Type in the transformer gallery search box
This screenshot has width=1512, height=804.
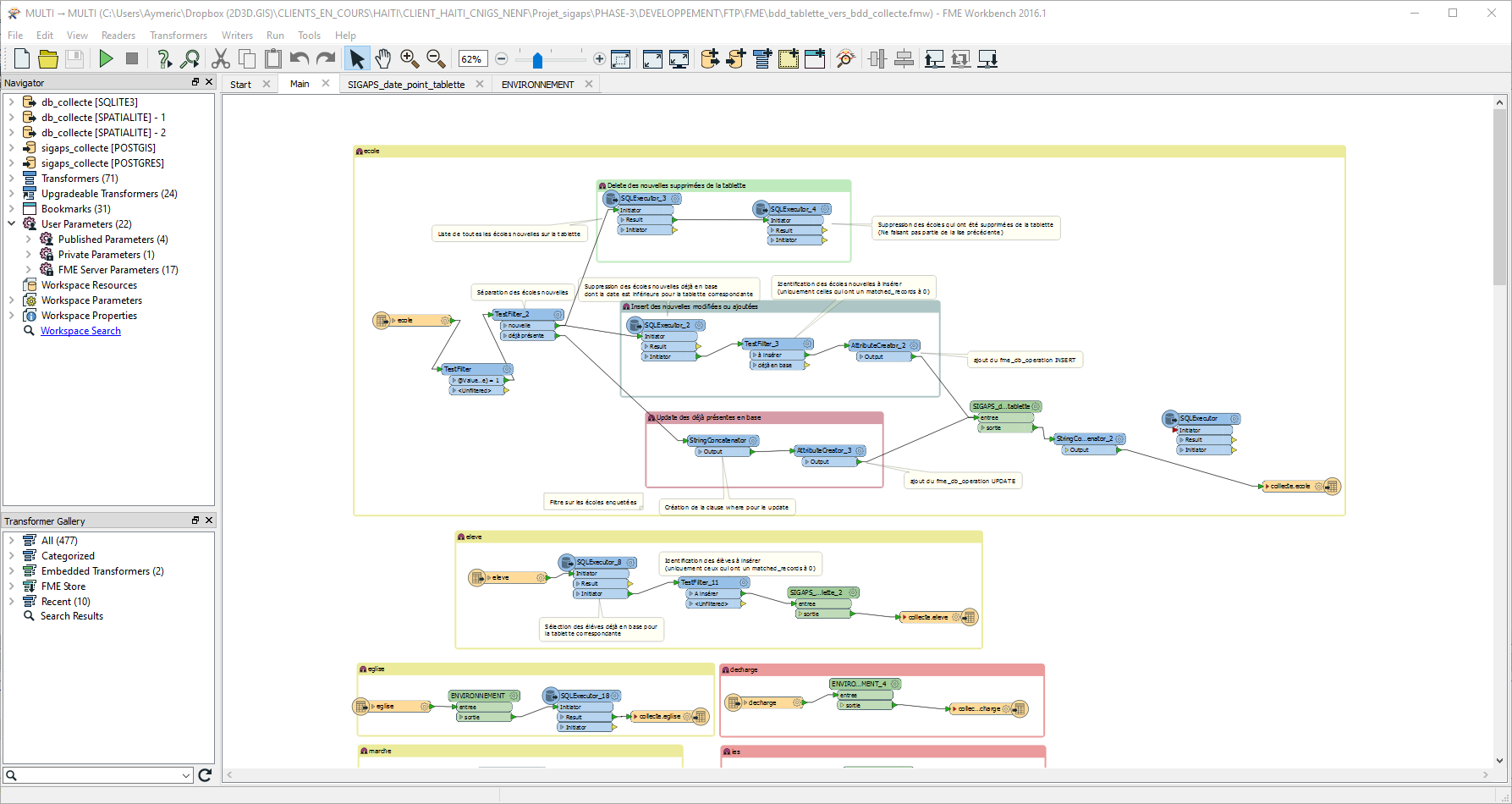[x=98, y=775]
